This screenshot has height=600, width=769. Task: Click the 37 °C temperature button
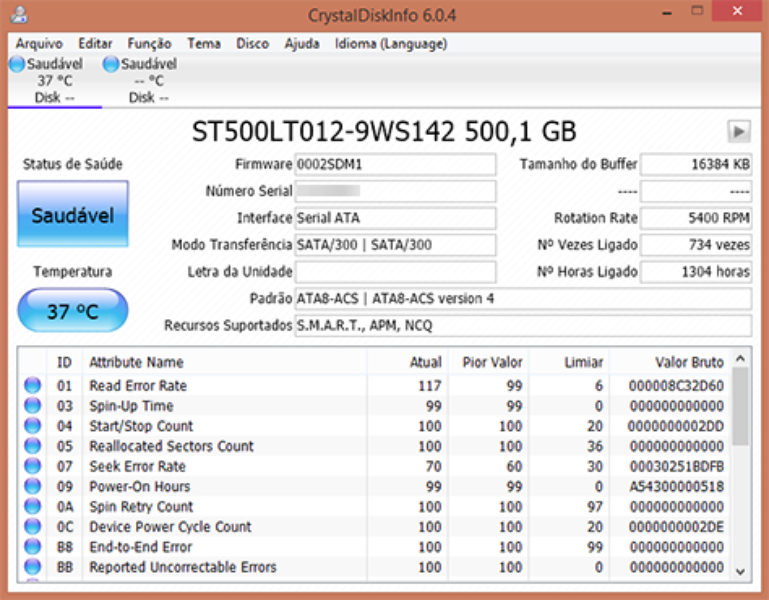[73, 311]
